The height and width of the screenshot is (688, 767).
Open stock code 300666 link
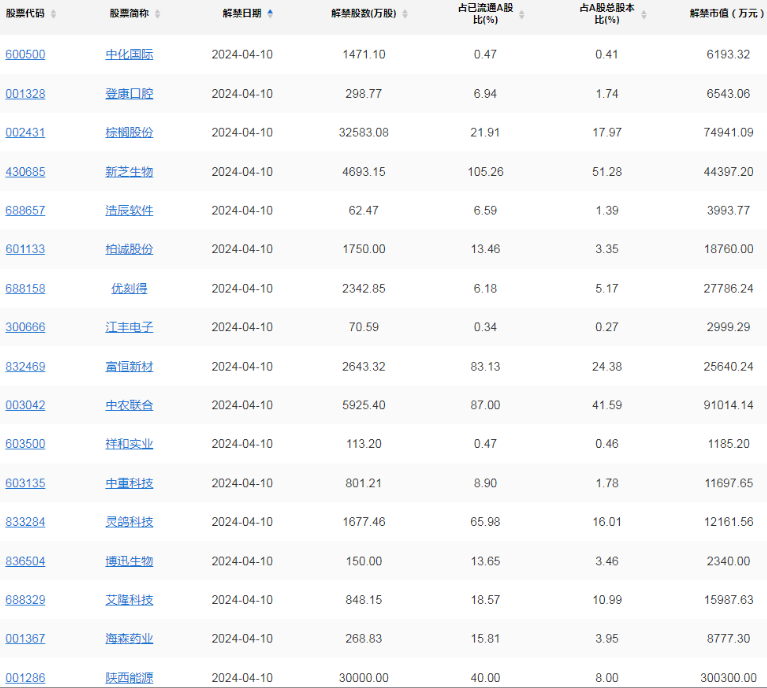(x=25, y=327)
